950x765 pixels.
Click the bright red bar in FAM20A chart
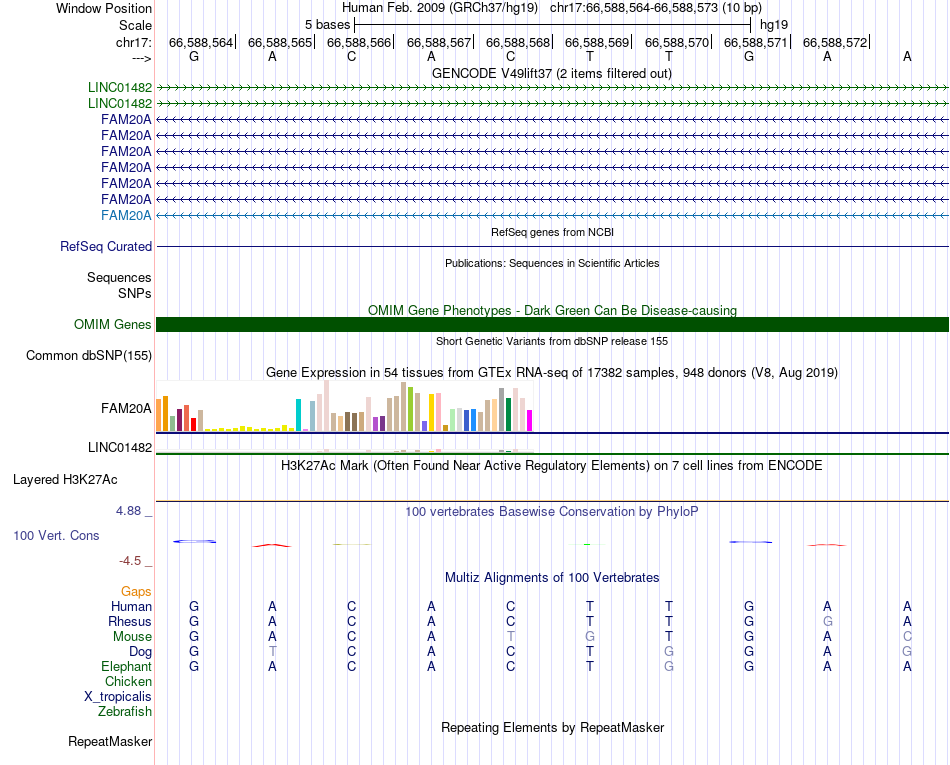[193, 424]
